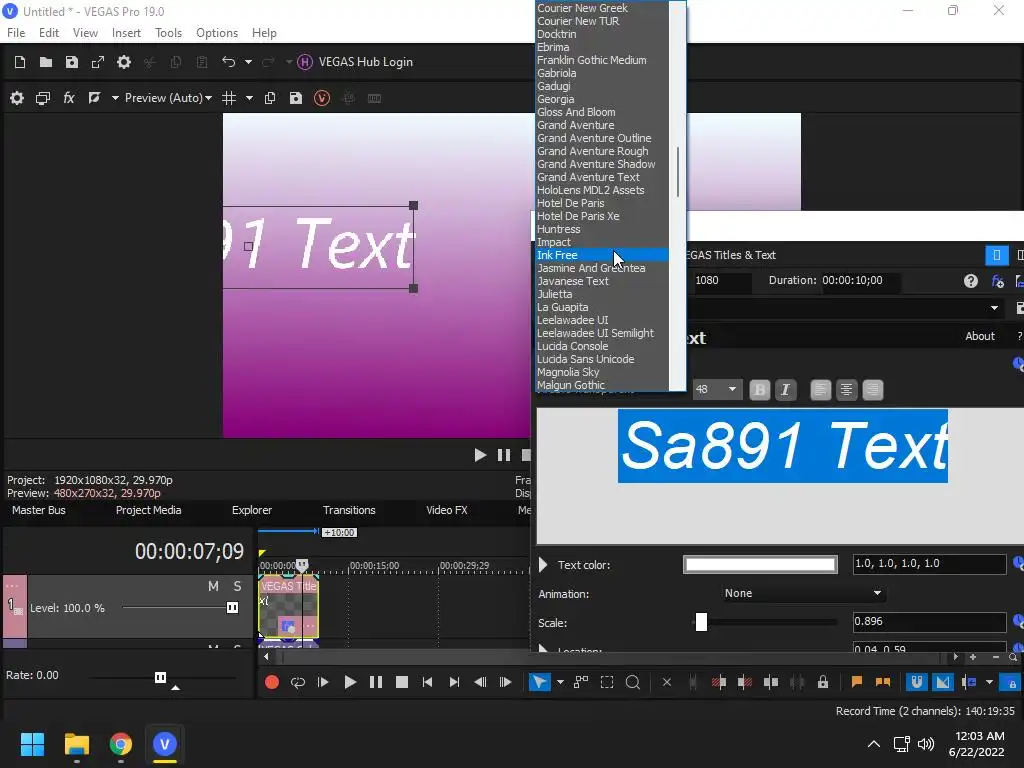Toggle the preview grid overlay icon
This screenshot has width=1024, height=768.
point(229,98)
